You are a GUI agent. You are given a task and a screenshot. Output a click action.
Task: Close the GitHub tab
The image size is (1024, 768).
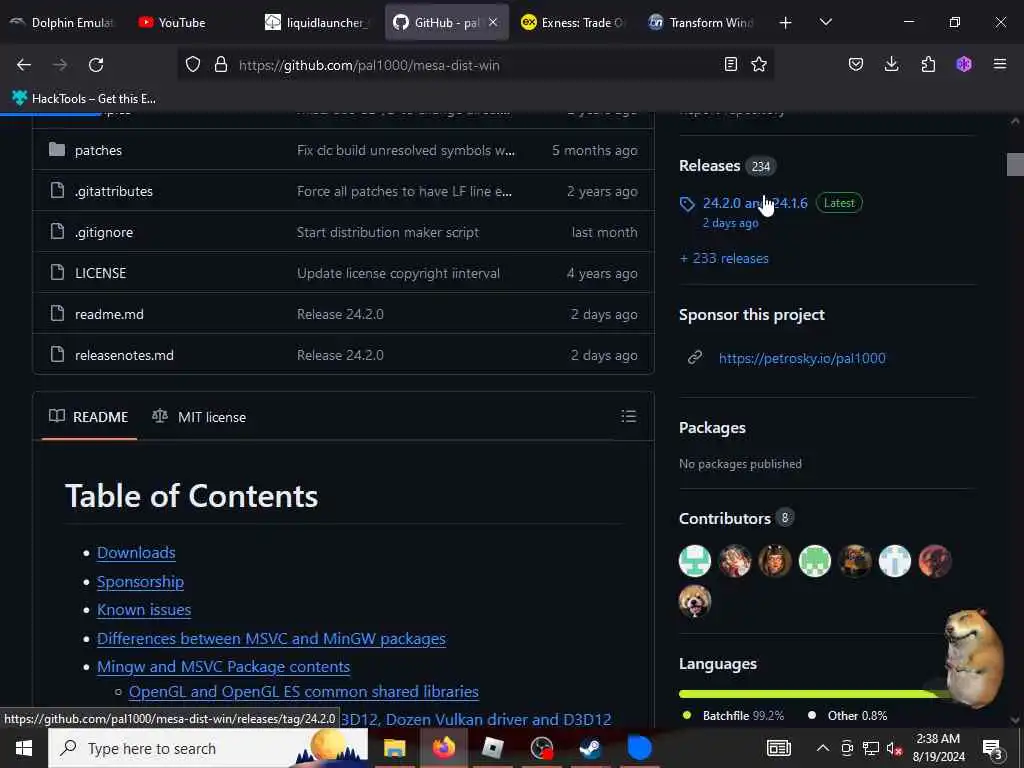(x=493, y=23)
